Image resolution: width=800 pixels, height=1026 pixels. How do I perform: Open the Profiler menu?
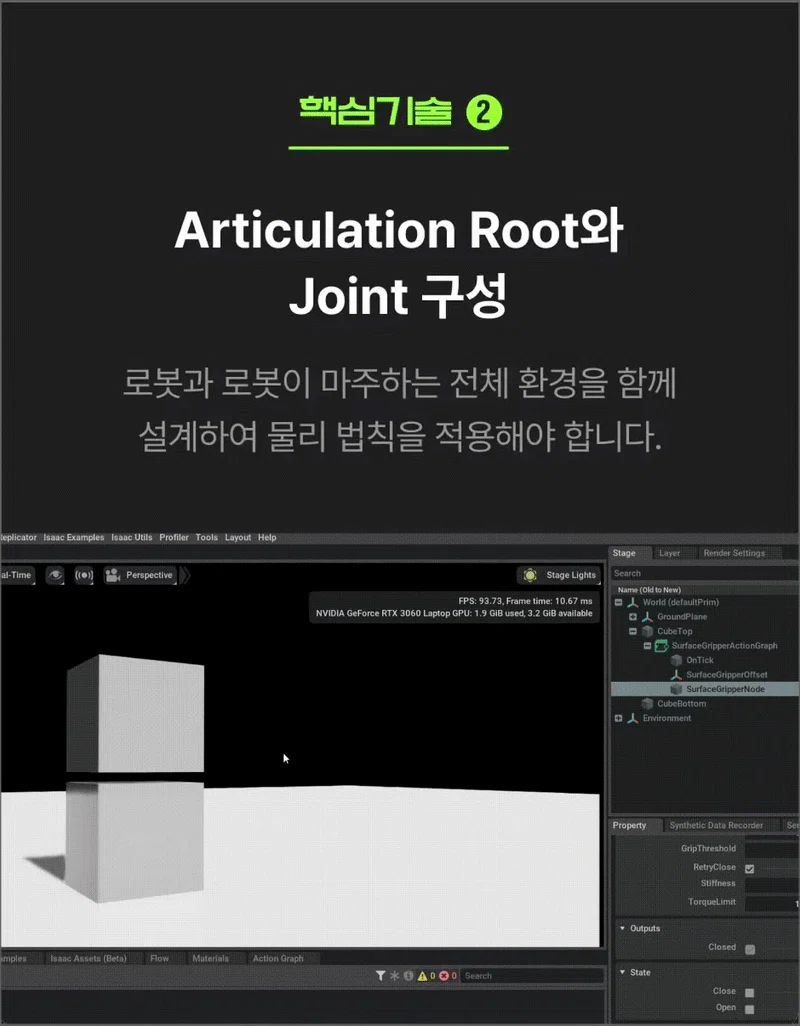174,537
